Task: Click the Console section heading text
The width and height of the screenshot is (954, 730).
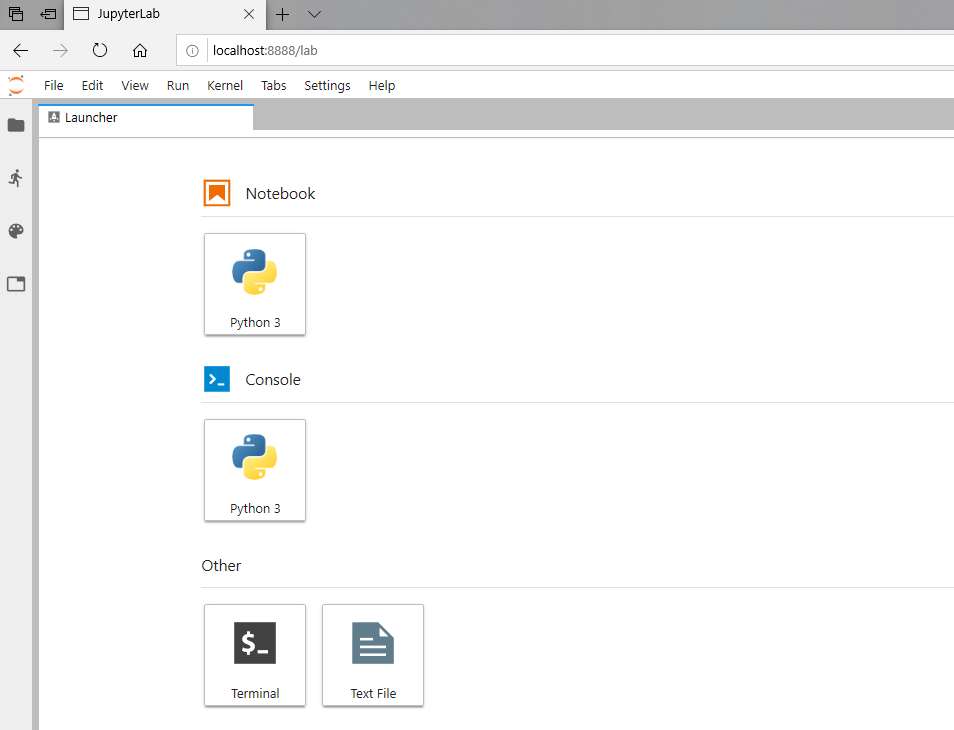Action: pos(273,380)
